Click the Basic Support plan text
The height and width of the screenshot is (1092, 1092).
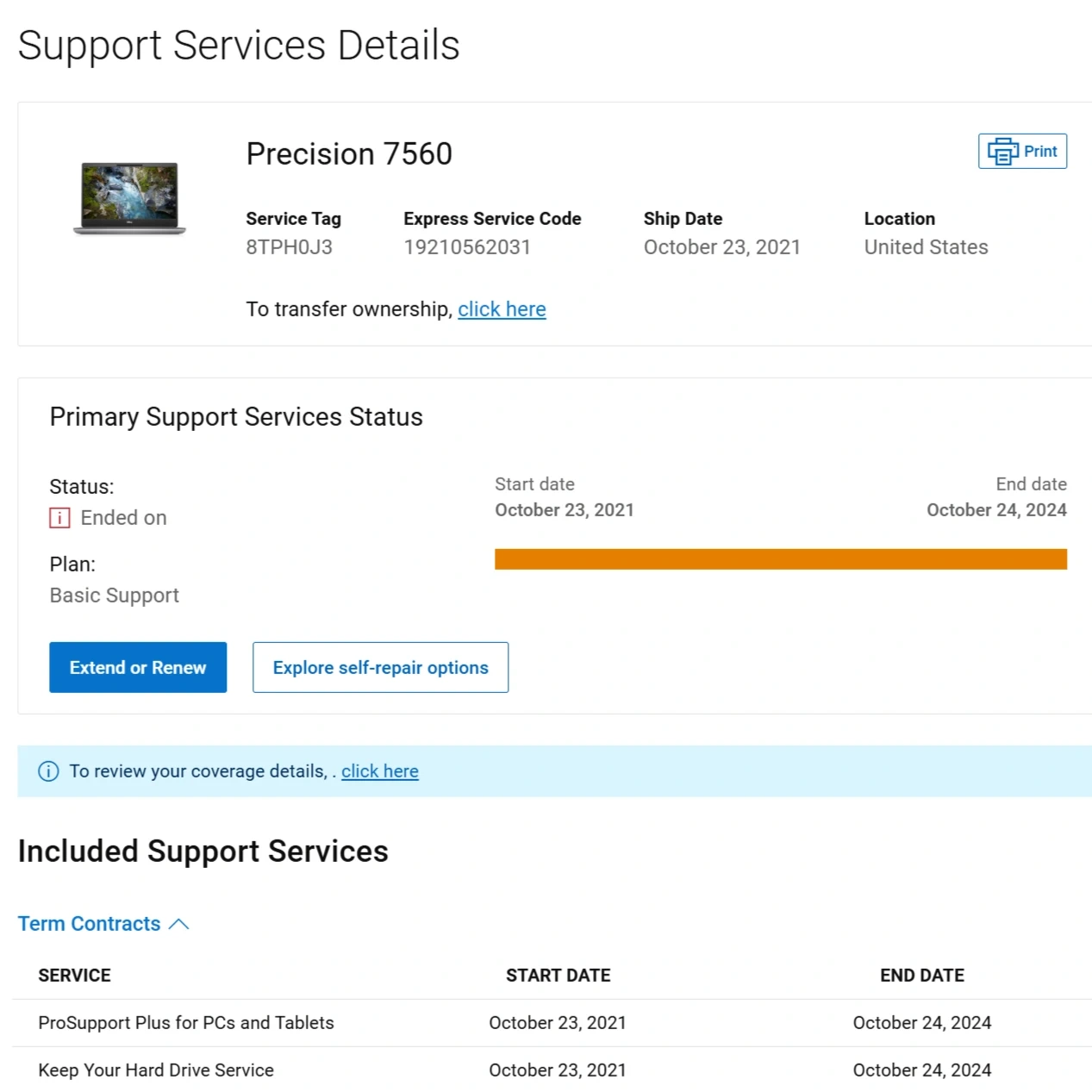[x=115, y=596]
